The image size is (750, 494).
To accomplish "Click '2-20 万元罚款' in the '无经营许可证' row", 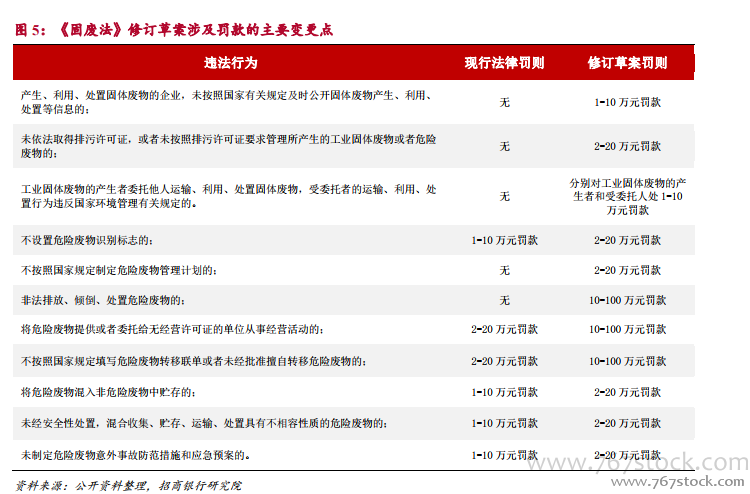I will coord(504,329).
